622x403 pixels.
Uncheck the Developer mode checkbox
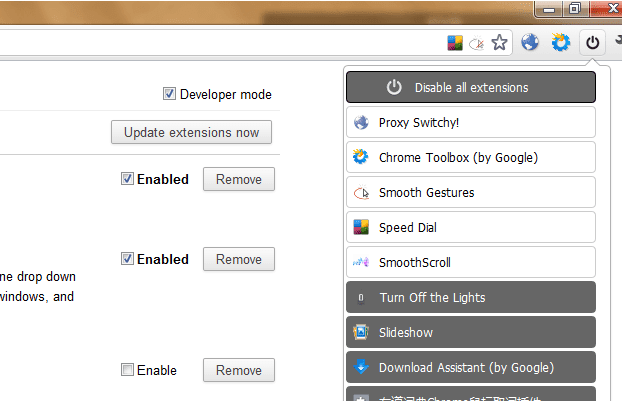click(x=169, y=94)
